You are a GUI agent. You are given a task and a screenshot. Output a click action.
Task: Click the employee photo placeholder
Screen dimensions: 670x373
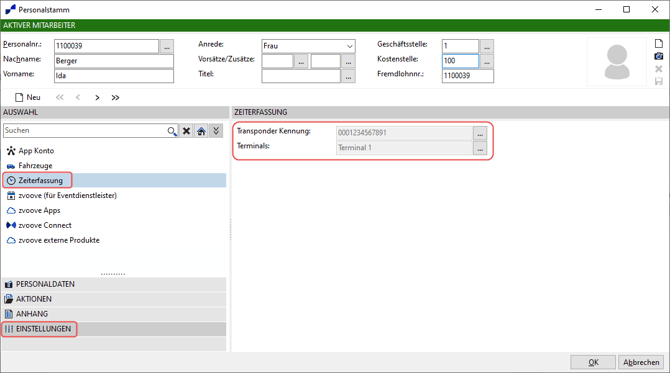click(617, 62)
